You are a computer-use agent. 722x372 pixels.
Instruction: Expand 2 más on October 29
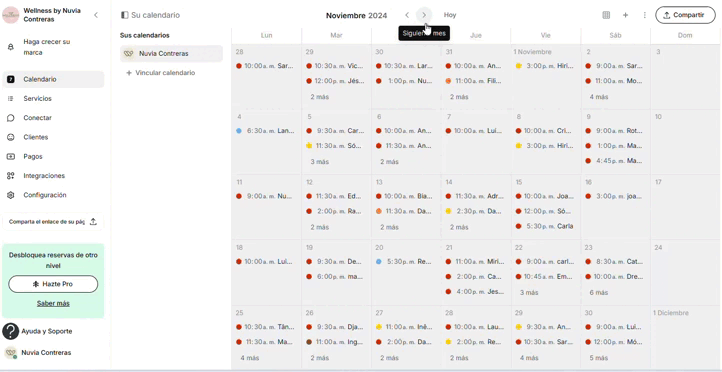click(x=320, y=97)
